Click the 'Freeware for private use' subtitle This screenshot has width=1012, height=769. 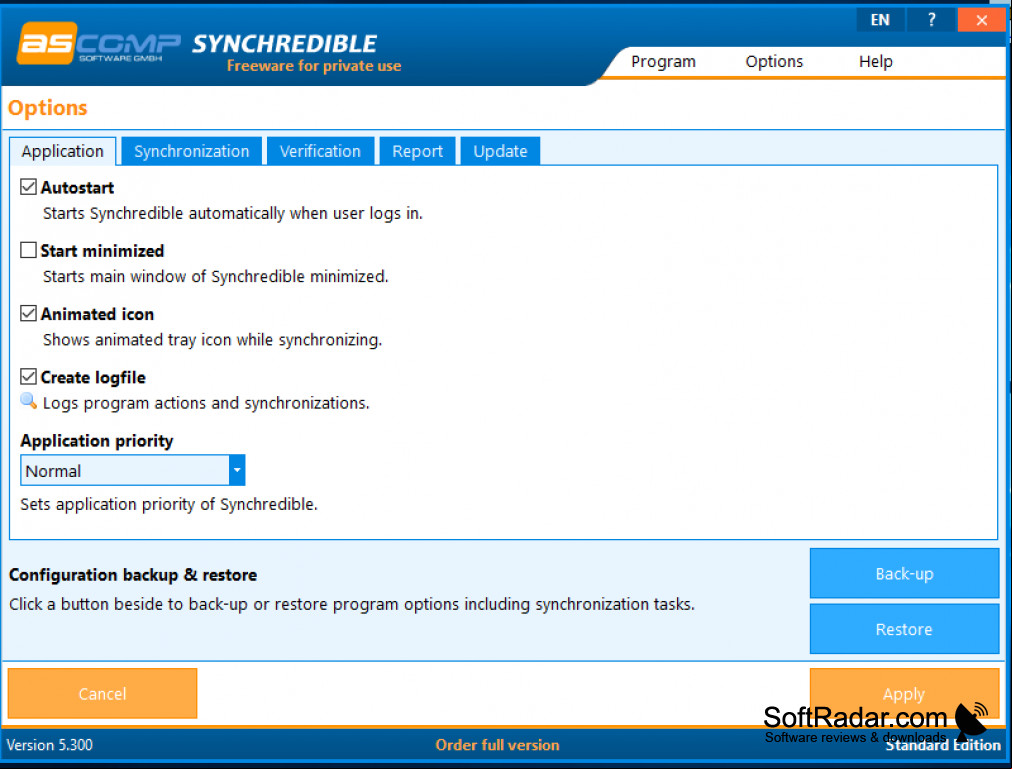click(x=314, y=65)
